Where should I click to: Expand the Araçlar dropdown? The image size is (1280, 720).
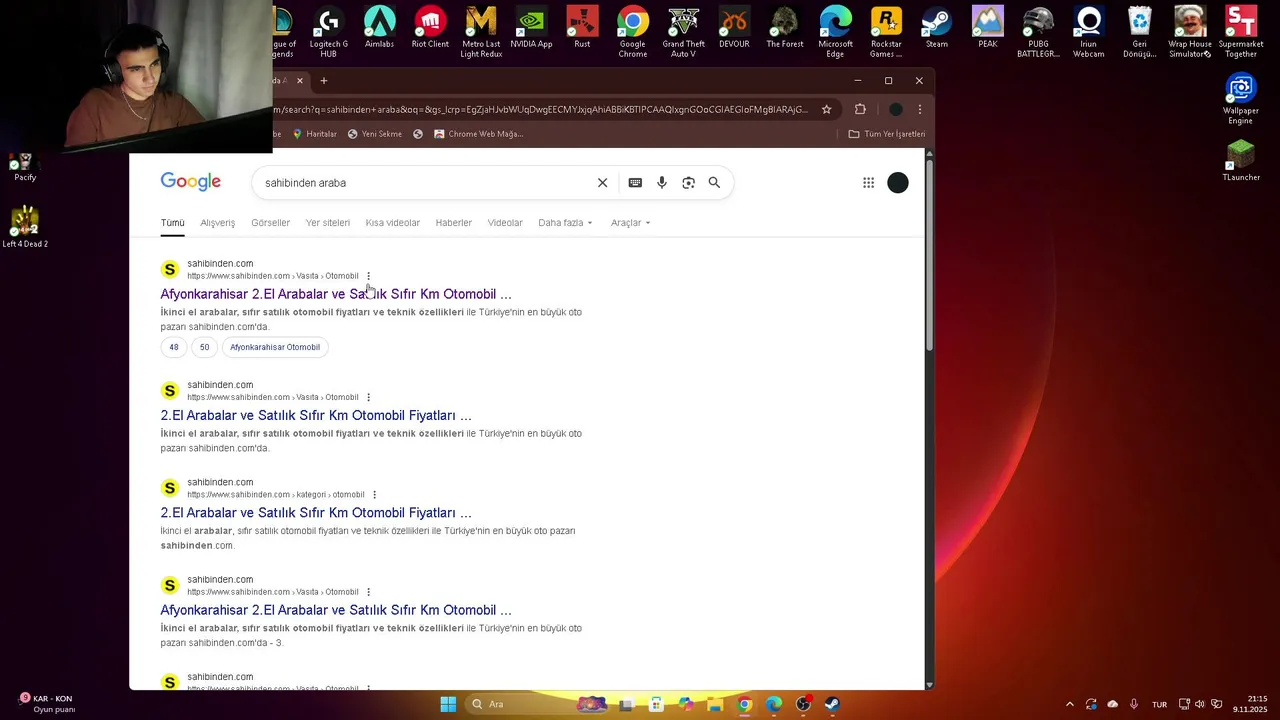point(630,223)
